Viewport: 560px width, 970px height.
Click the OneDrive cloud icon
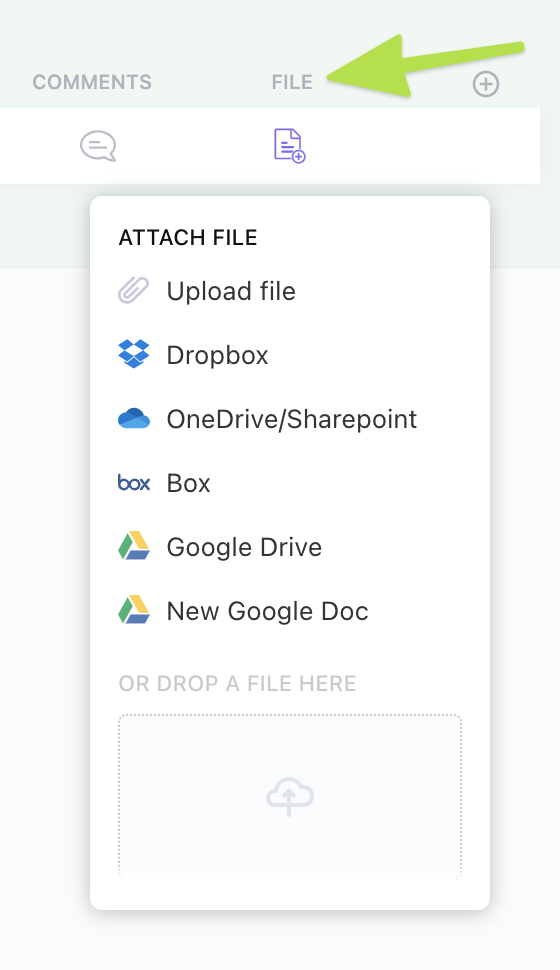[134, 419]
